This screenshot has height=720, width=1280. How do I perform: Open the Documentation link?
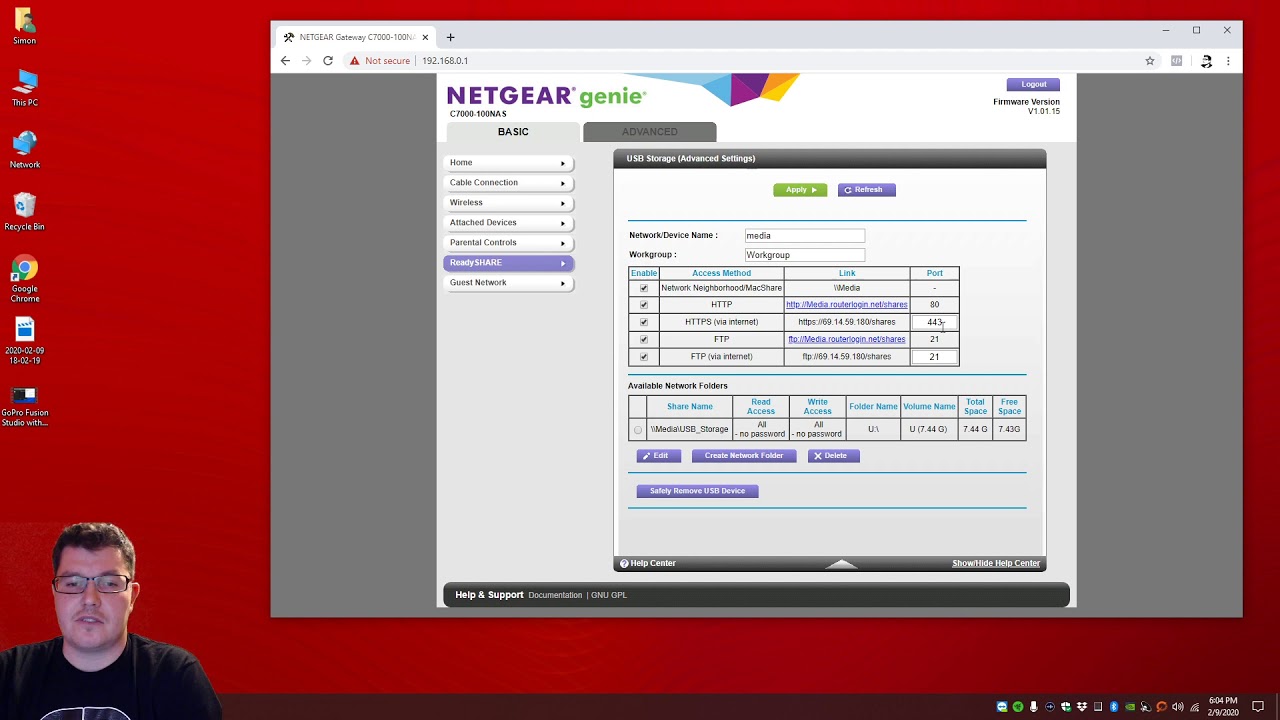click(555, 595)
